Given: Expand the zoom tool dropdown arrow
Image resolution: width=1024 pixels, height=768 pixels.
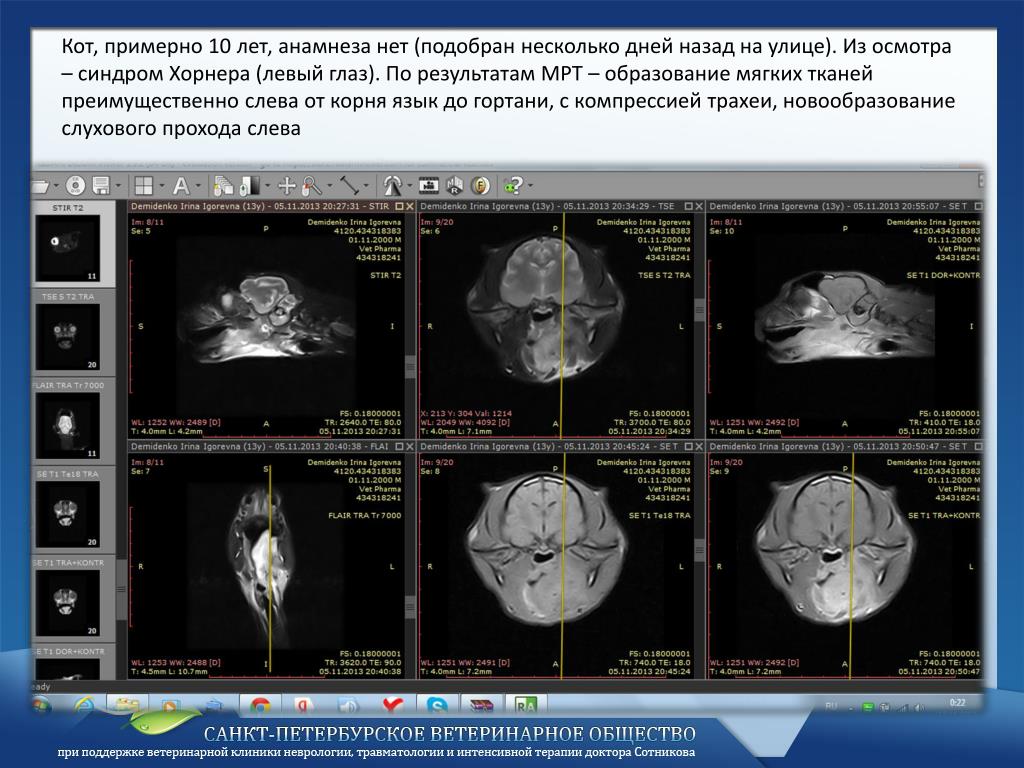Looking at the screenshot, I should click(x=329, y=186).
